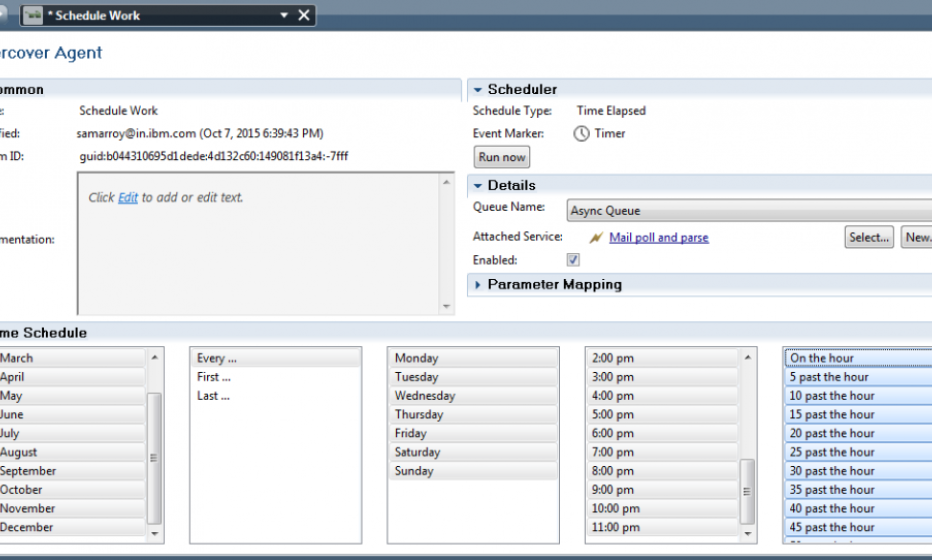Close the Schedule Work tab
The image size is (932, 560).
[304, 15]
